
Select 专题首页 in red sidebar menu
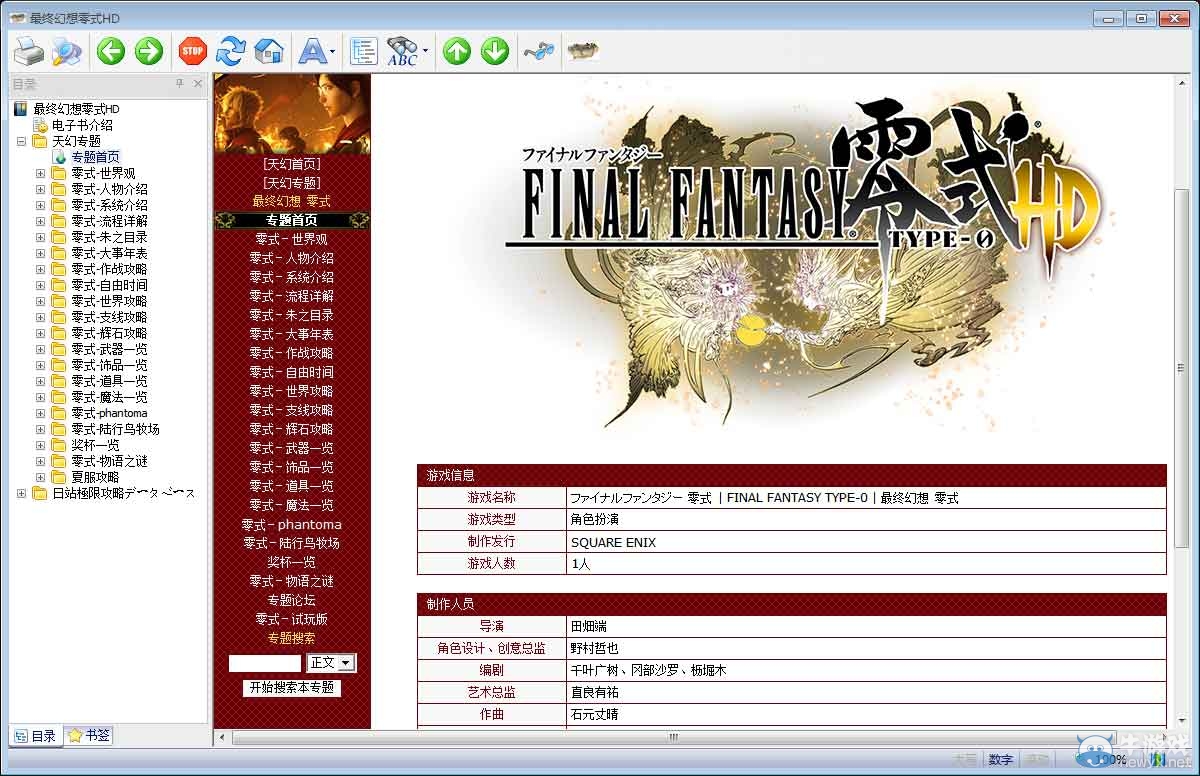coord(291,220)
